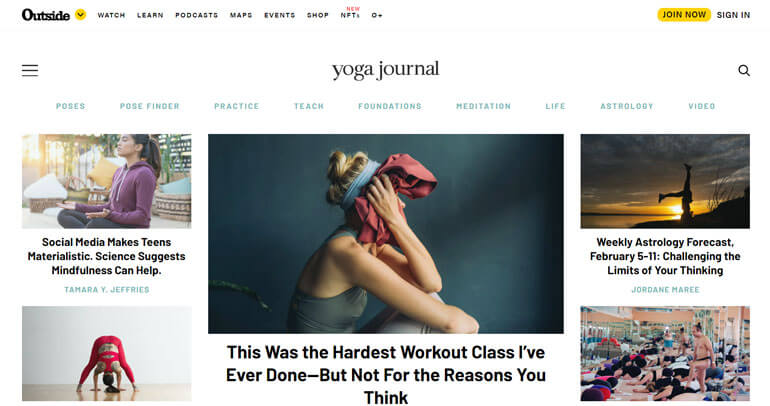
Task: Click the search magnifier icon
Action: 744,71
